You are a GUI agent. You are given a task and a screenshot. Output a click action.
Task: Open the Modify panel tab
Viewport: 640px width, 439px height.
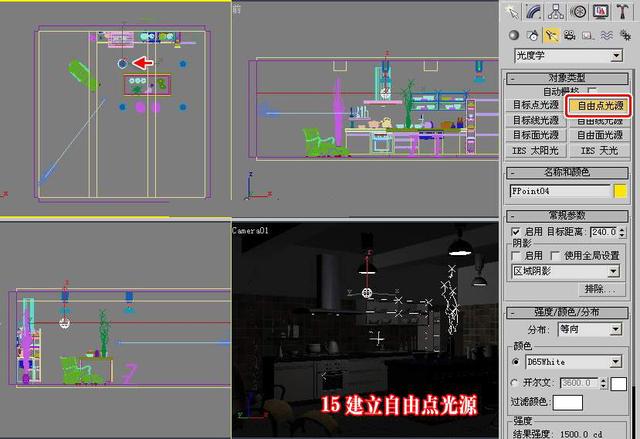tap(533, 11)
